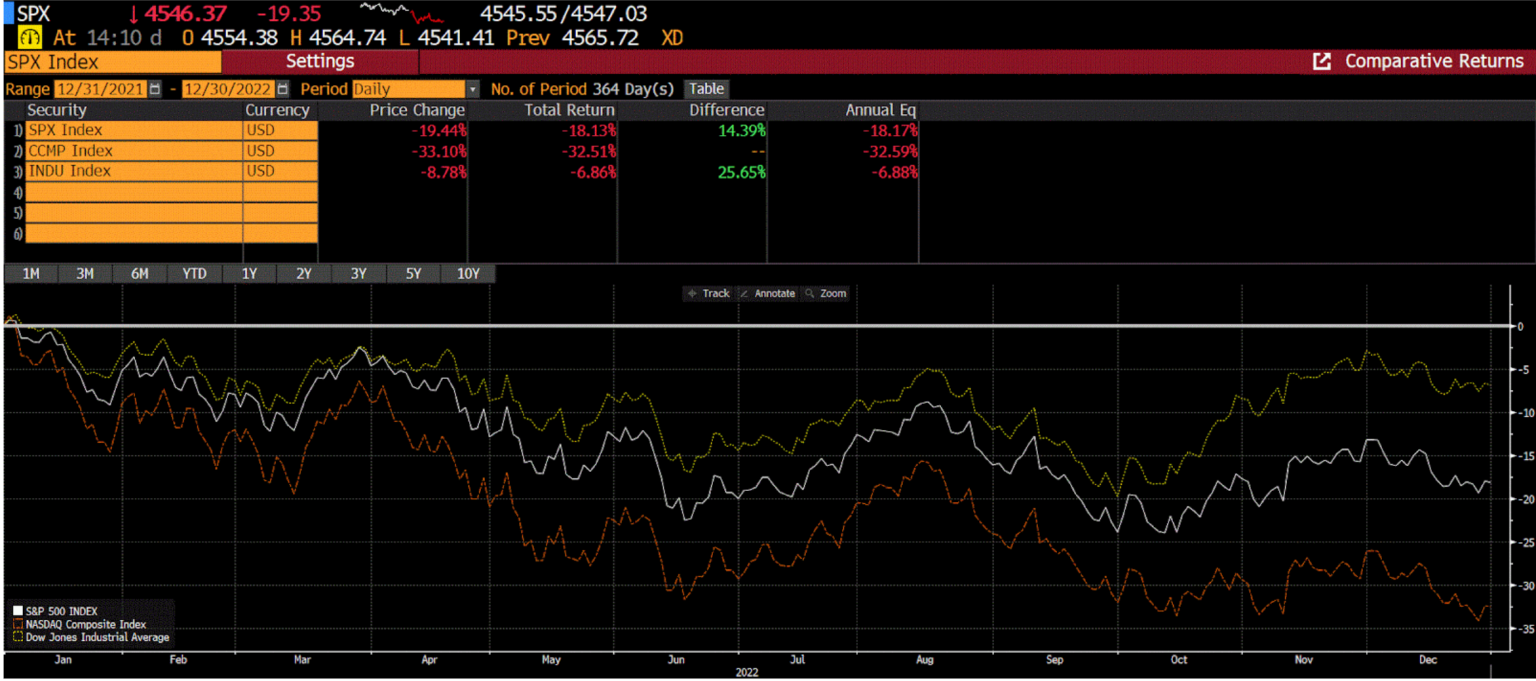
Task: Click the white S&P 500 INDEX legend swatch
Action: click(16, 610)
